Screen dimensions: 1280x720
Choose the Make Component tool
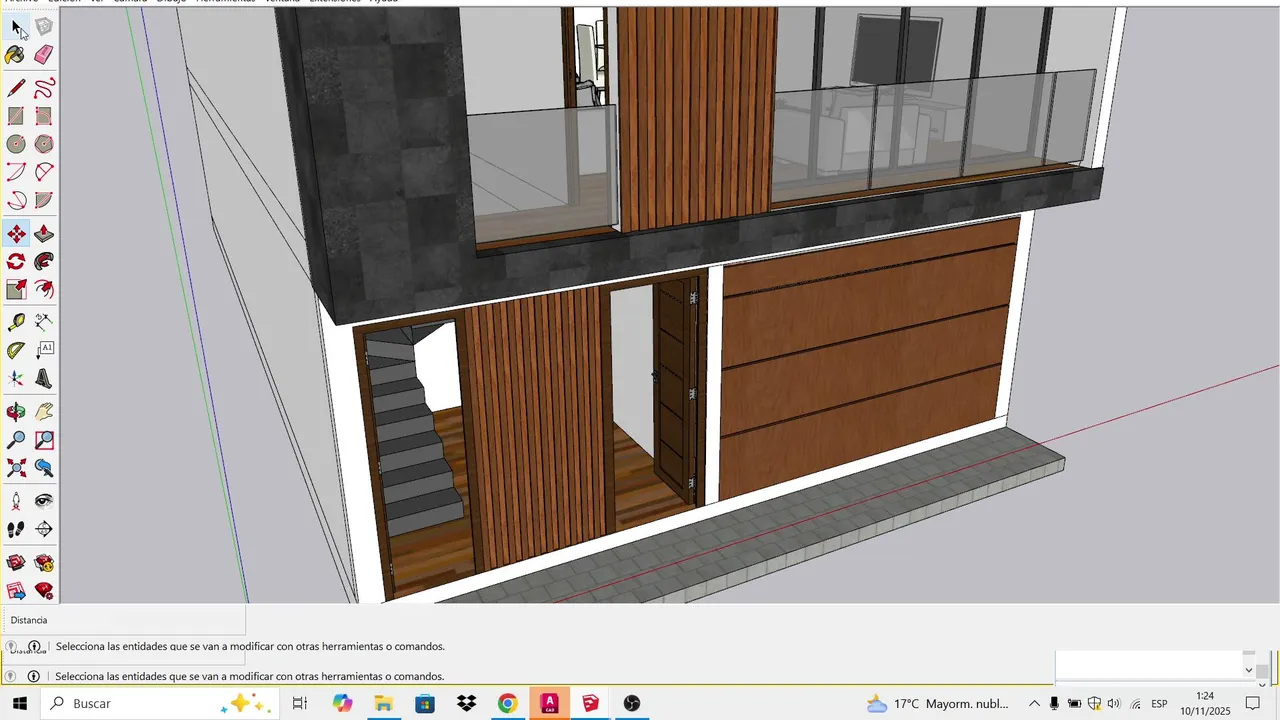click(44, 28)
